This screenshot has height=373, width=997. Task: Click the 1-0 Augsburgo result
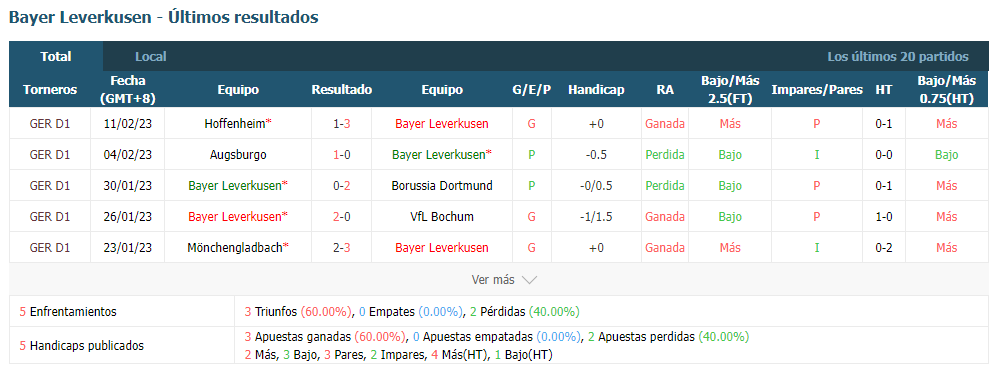point(341,154)
